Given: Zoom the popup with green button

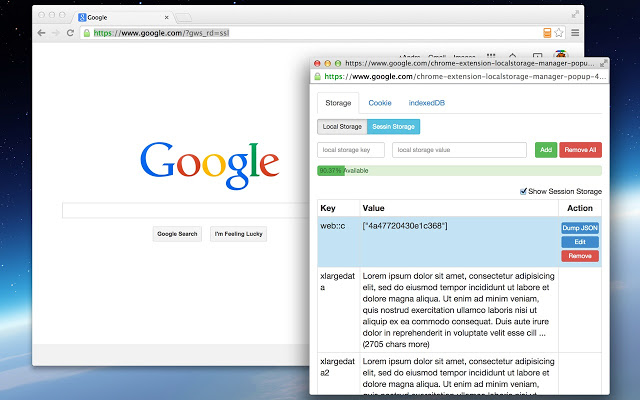Looking at the screenshot, I should 338,63.
